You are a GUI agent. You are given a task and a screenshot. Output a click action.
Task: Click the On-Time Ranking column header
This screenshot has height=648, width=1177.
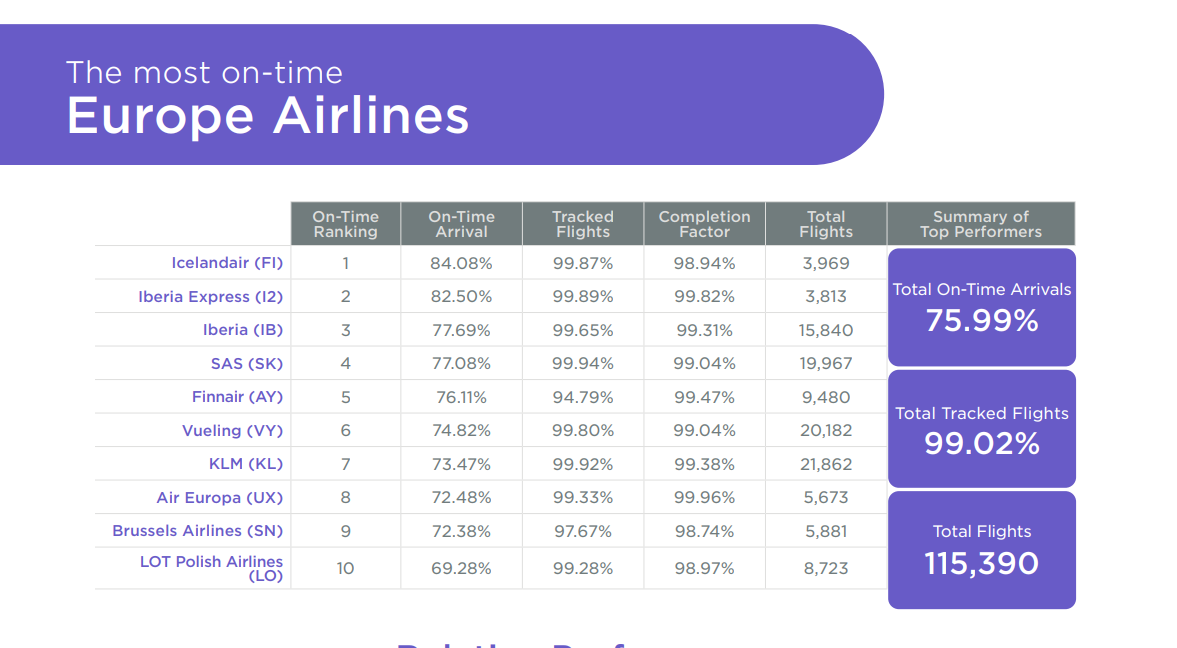click(345, 224)
